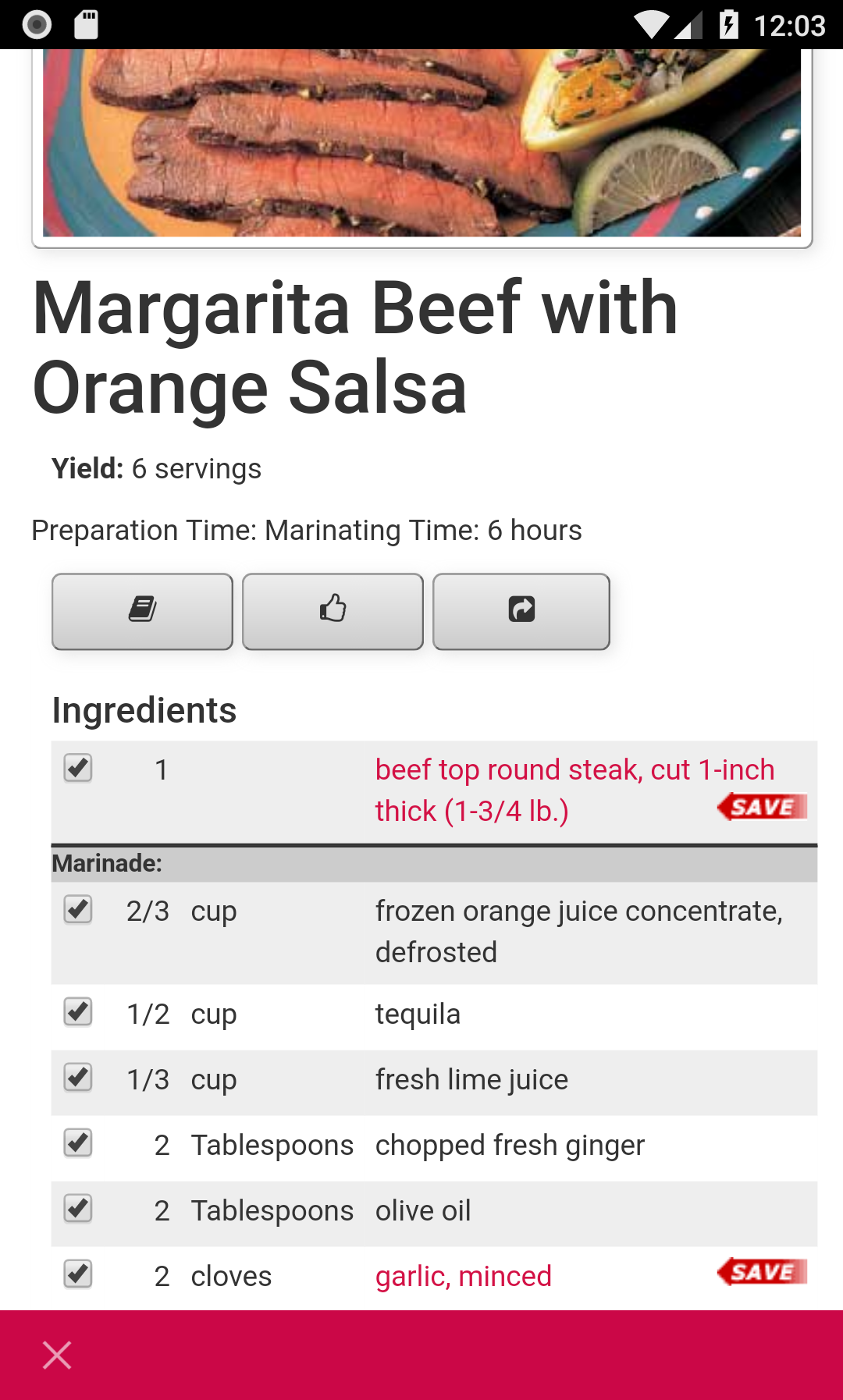
Task: Toggle the chopped fresh ginger checkbox
Action: click(78, 1143)
